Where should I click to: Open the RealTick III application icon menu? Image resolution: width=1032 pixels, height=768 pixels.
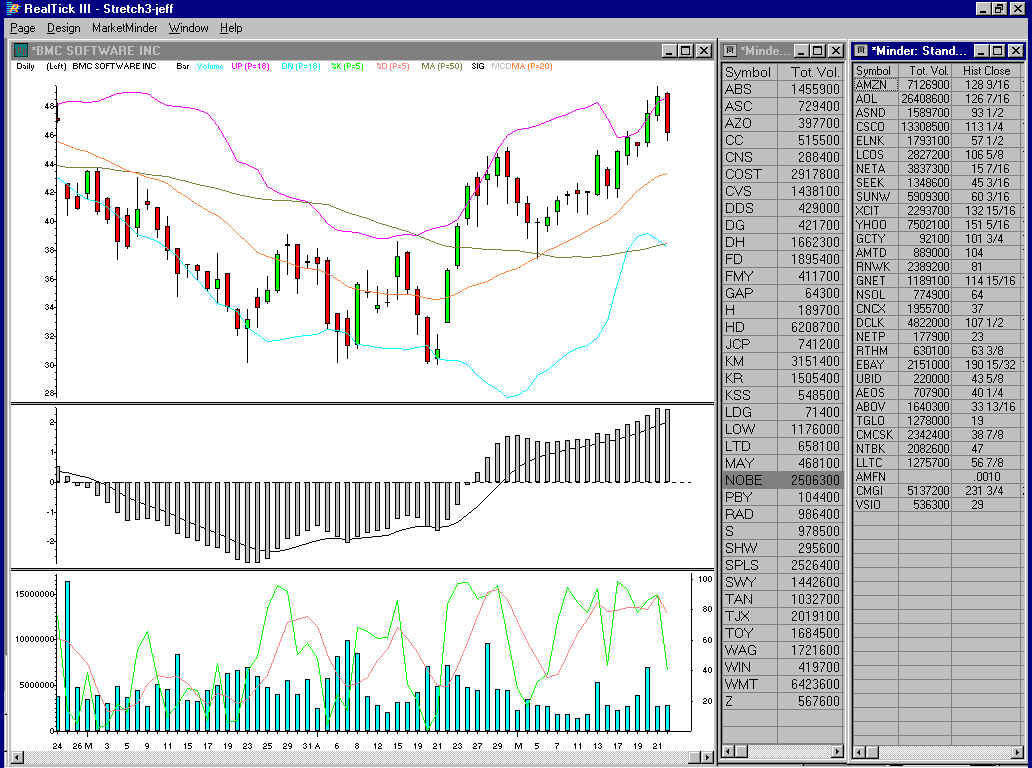13,9
